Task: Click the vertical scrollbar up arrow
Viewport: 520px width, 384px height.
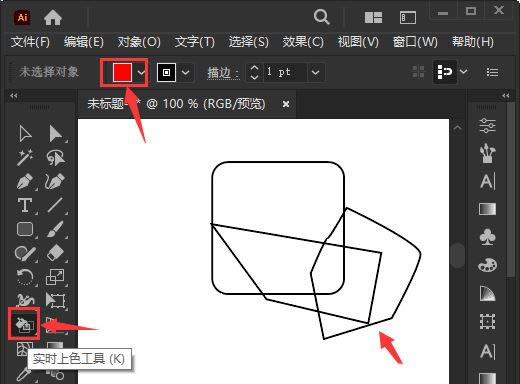Action: [458, 127]
